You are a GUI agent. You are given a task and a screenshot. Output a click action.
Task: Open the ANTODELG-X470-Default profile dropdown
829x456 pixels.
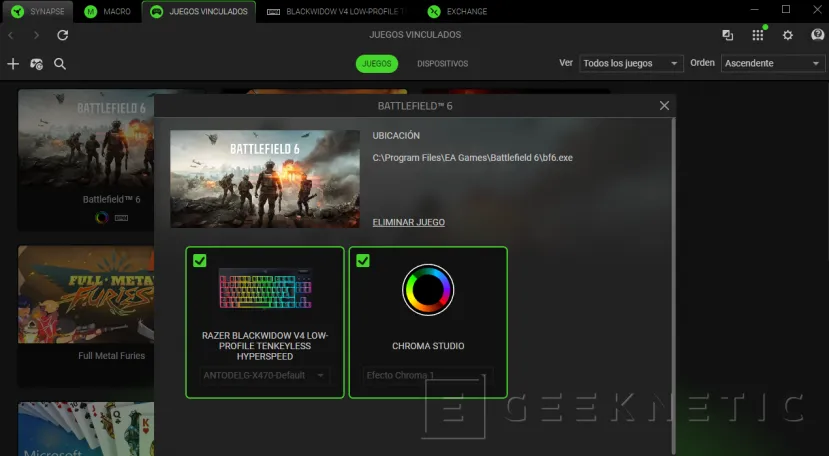[x=264, y=375]
